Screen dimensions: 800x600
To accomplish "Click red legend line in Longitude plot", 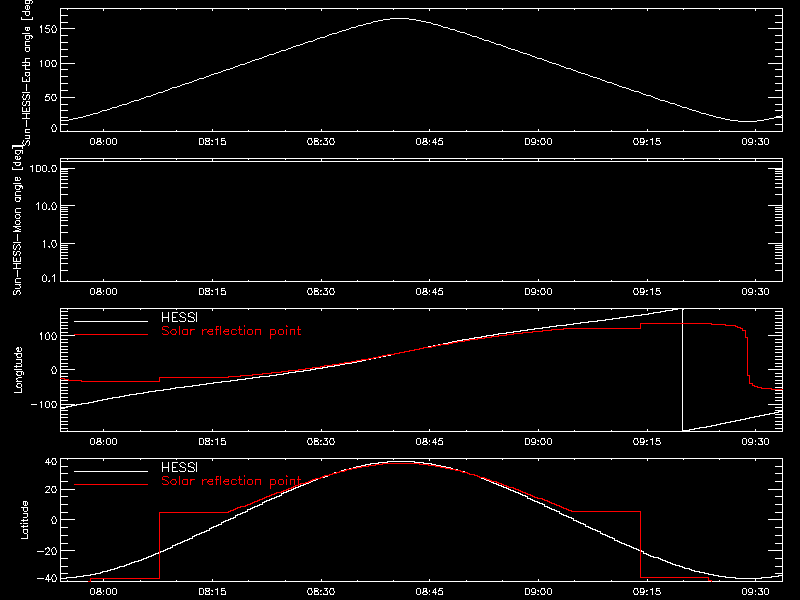I will 111,335.
